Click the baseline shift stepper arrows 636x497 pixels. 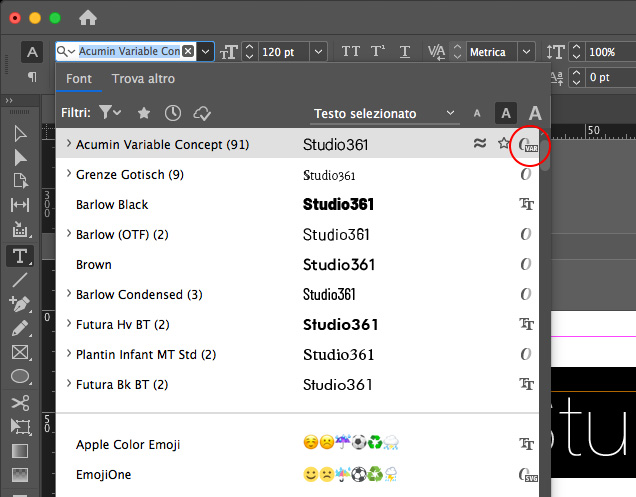click(x=576, y=77)
